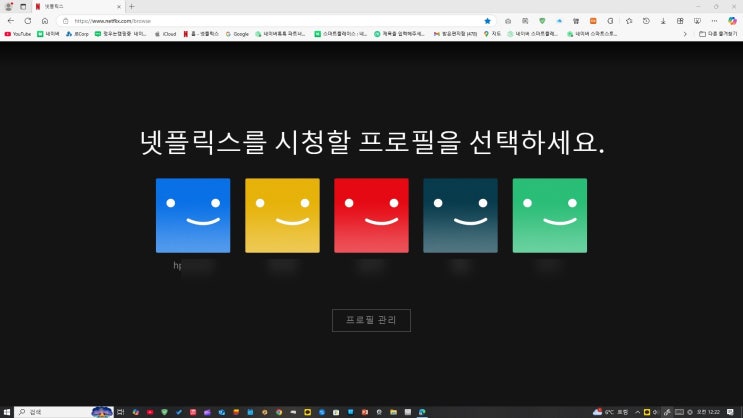Open the iCloud bookmark
The width and height of the screenshot is (743, 418).
point(165,34)
